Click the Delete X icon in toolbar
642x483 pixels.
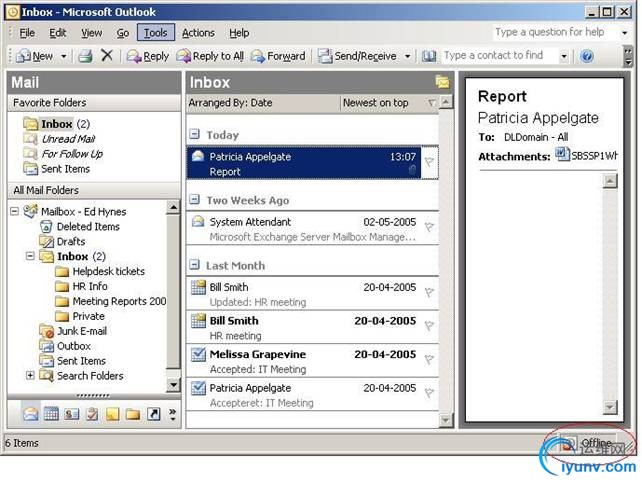107,55
